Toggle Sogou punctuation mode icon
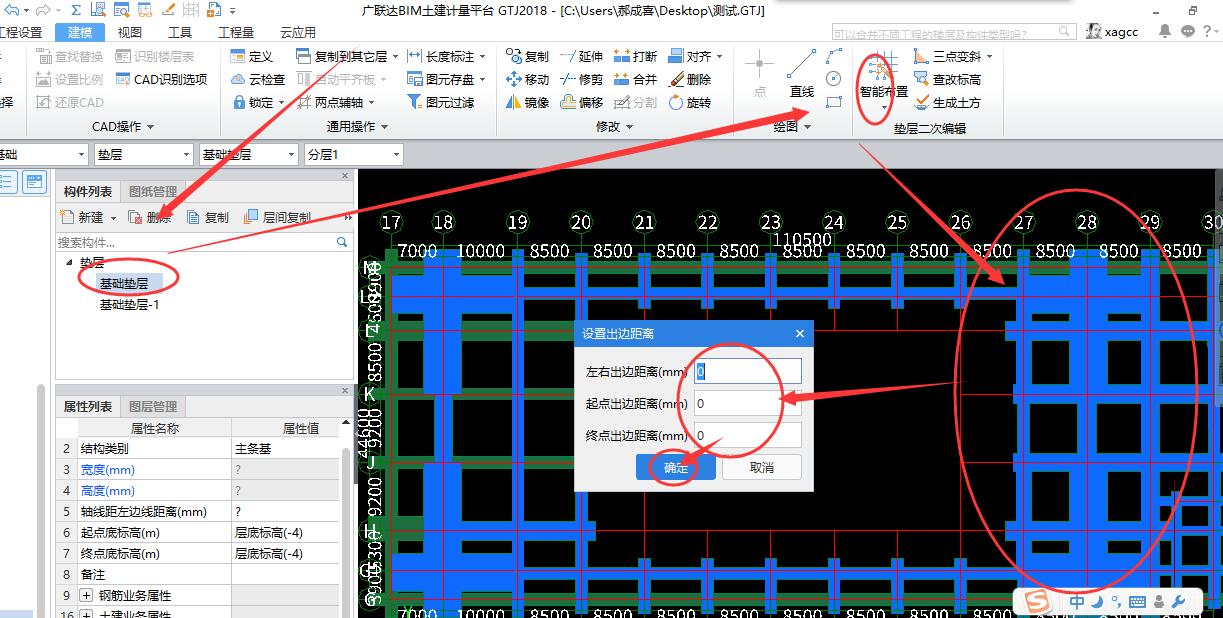Screen dimensions: 1223x618 tap(1115, 602)
